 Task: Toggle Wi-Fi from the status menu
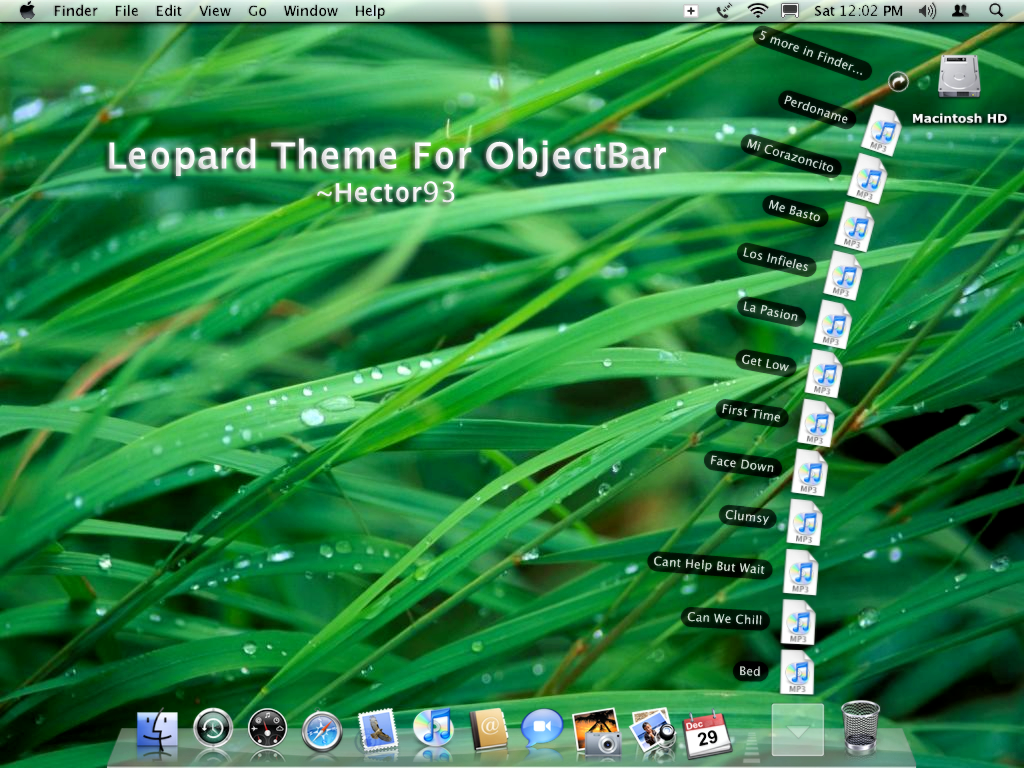(757, 11)
